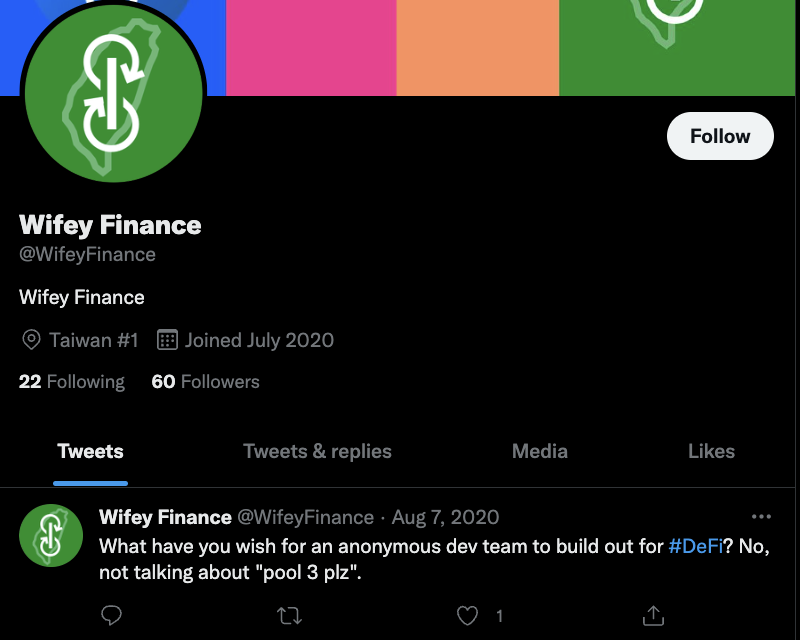Image resolution: width=800 pixels, height=640 pixels.
Task: Click the @WifeyFinance handle in tweet
Action: pos(304,518)
